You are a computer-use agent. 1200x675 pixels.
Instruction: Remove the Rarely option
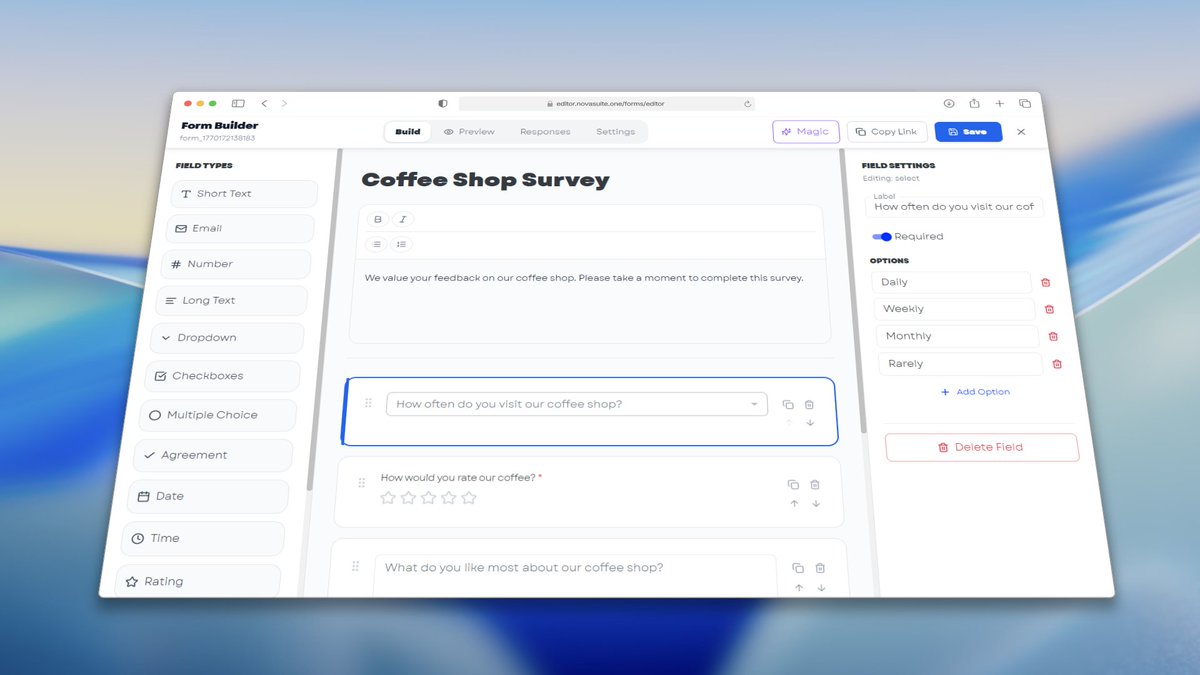pyautogui.click(x=1057, y=364)
